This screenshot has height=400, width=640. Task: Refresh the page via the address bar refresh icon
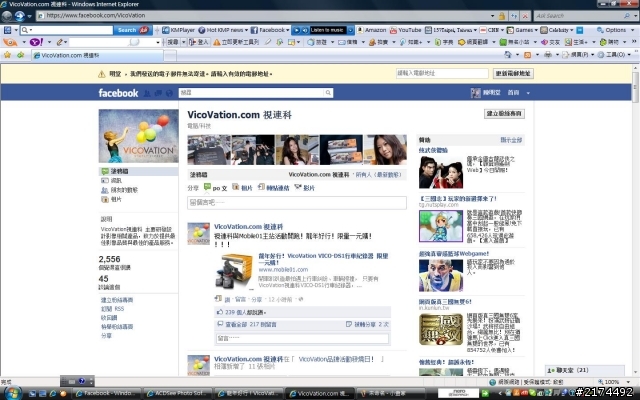pos(514,16)
